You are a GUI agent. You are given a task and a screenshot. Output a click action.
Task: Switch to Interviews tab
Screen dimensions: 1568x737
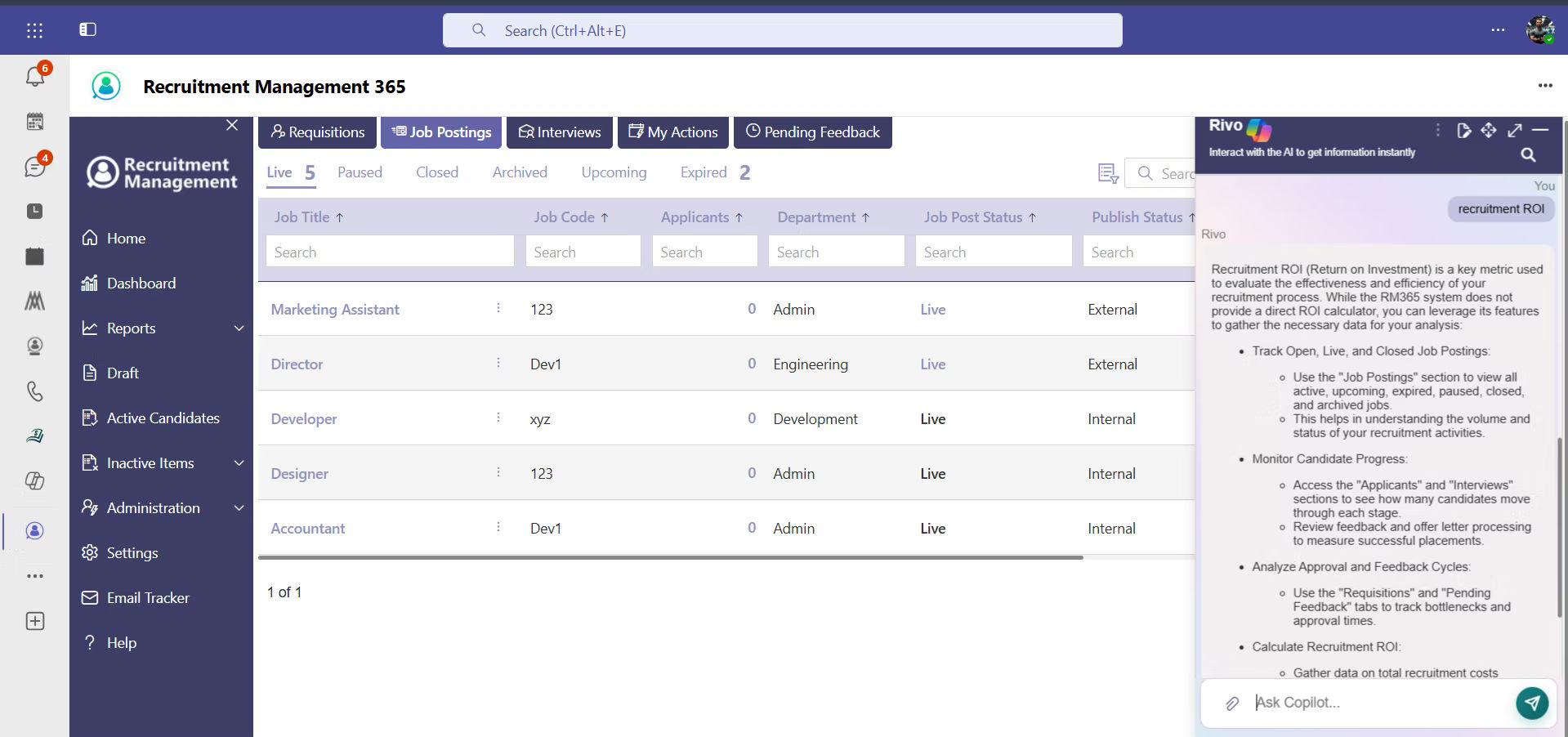(560, 132)
